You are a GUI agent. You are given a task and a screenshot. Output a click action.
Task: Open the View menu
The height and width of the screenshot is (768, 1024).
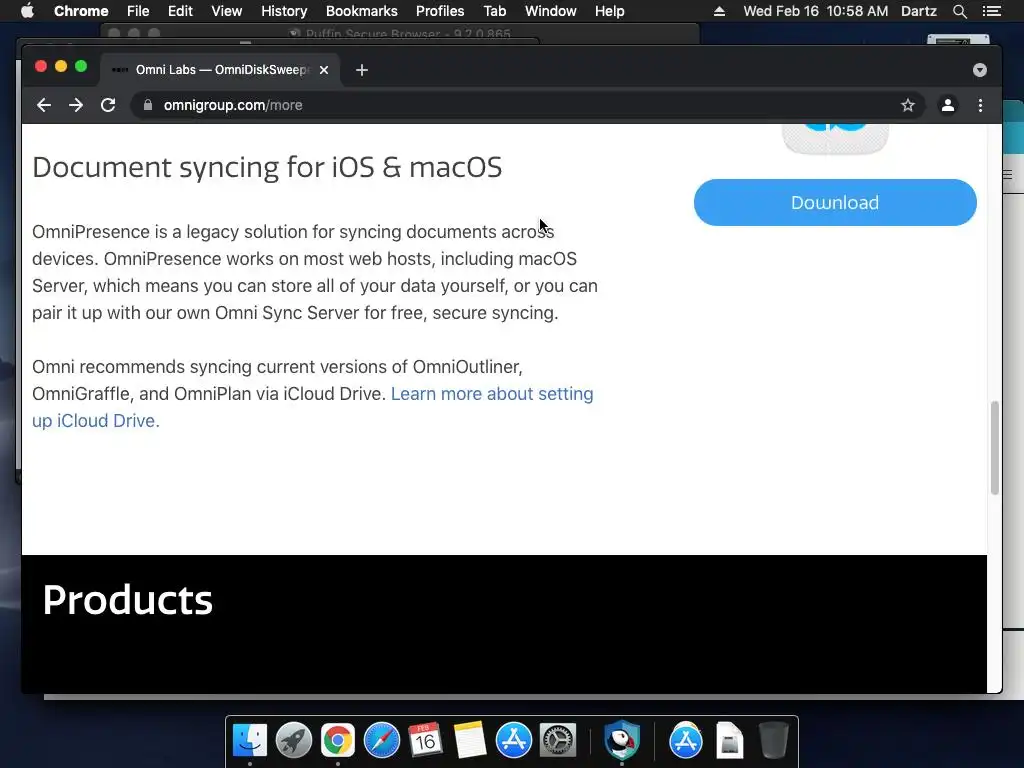227,11
